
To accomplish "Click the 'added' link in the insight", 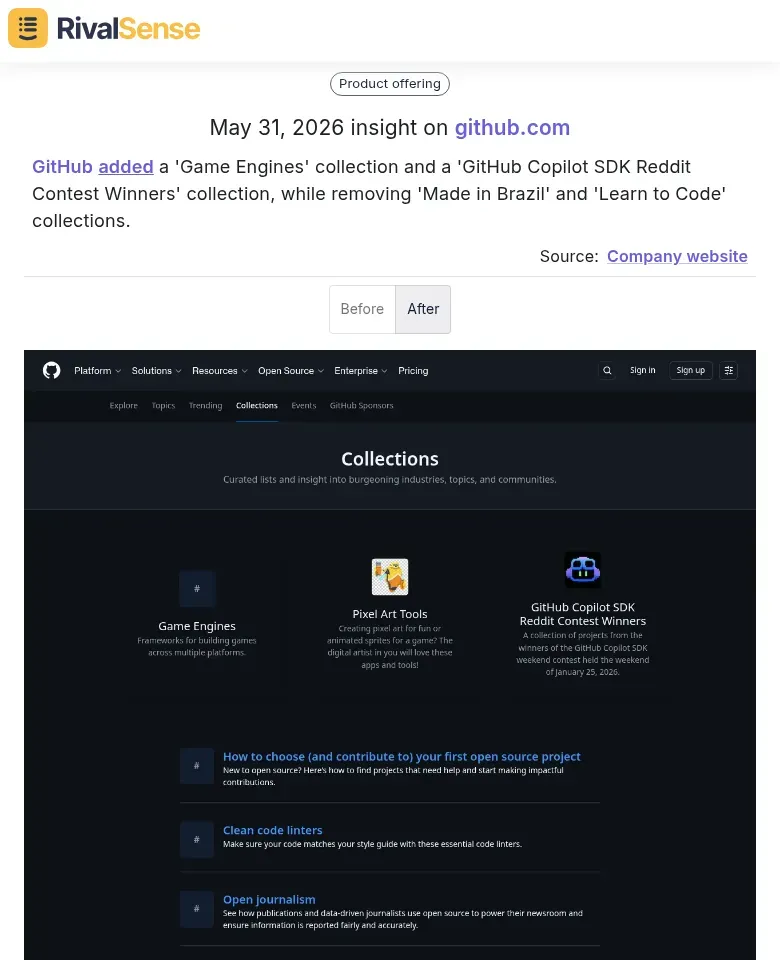I will click(126, 167).
